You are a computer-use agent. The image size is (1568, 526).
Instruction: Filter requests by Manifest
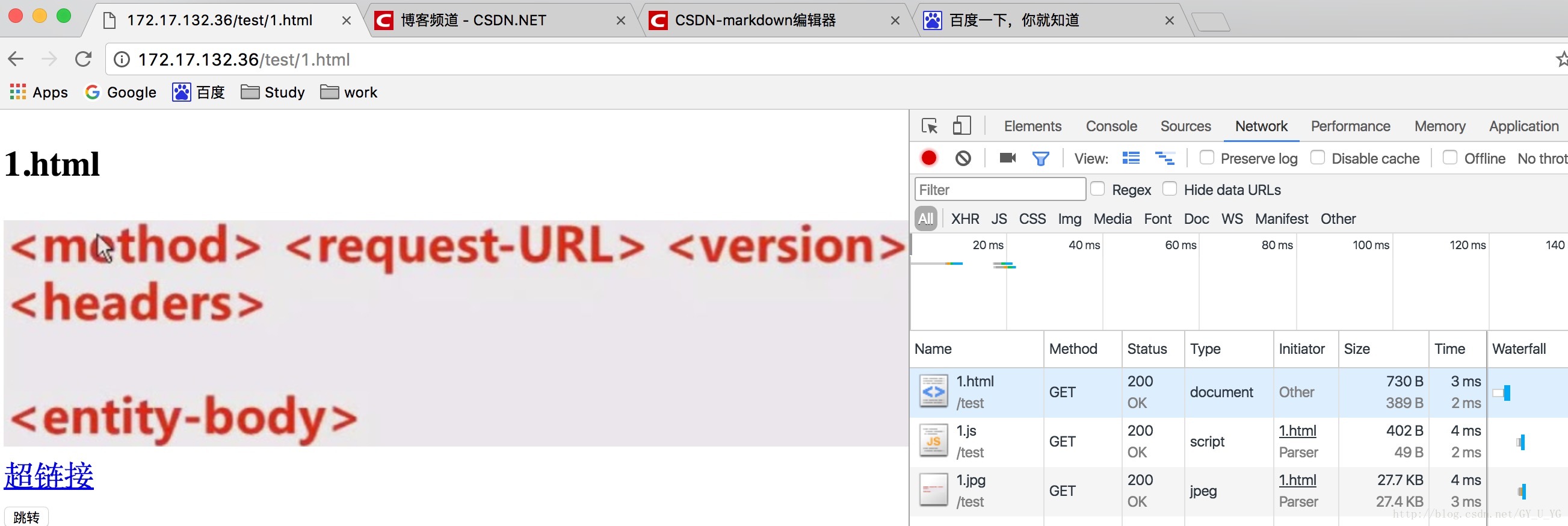coord(1282,218)
